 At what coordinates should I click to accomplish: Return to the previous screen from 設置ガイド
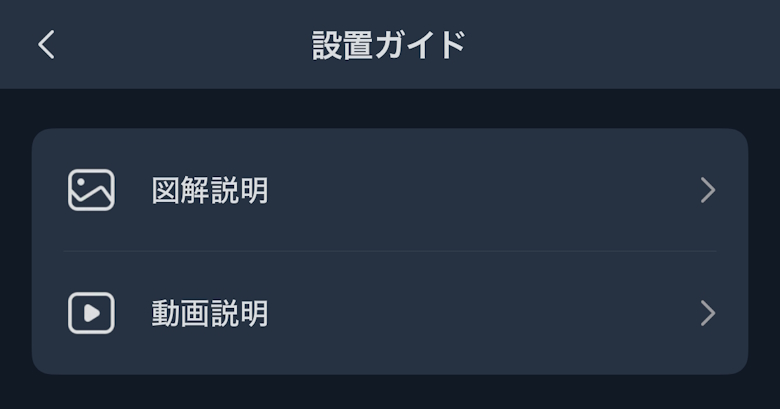pos(46,45)
